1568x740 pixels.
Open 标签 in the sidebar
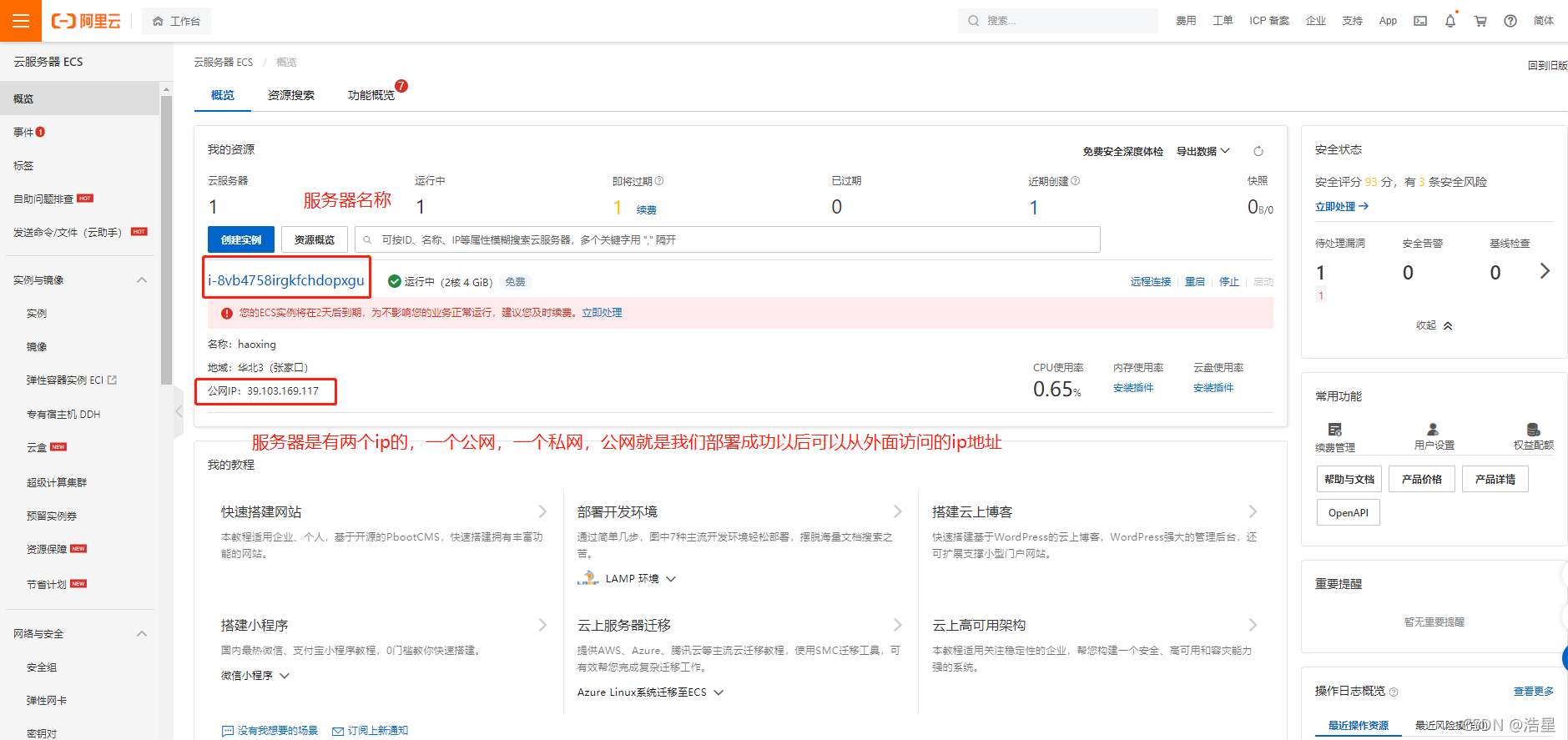(x=23, y=165)
